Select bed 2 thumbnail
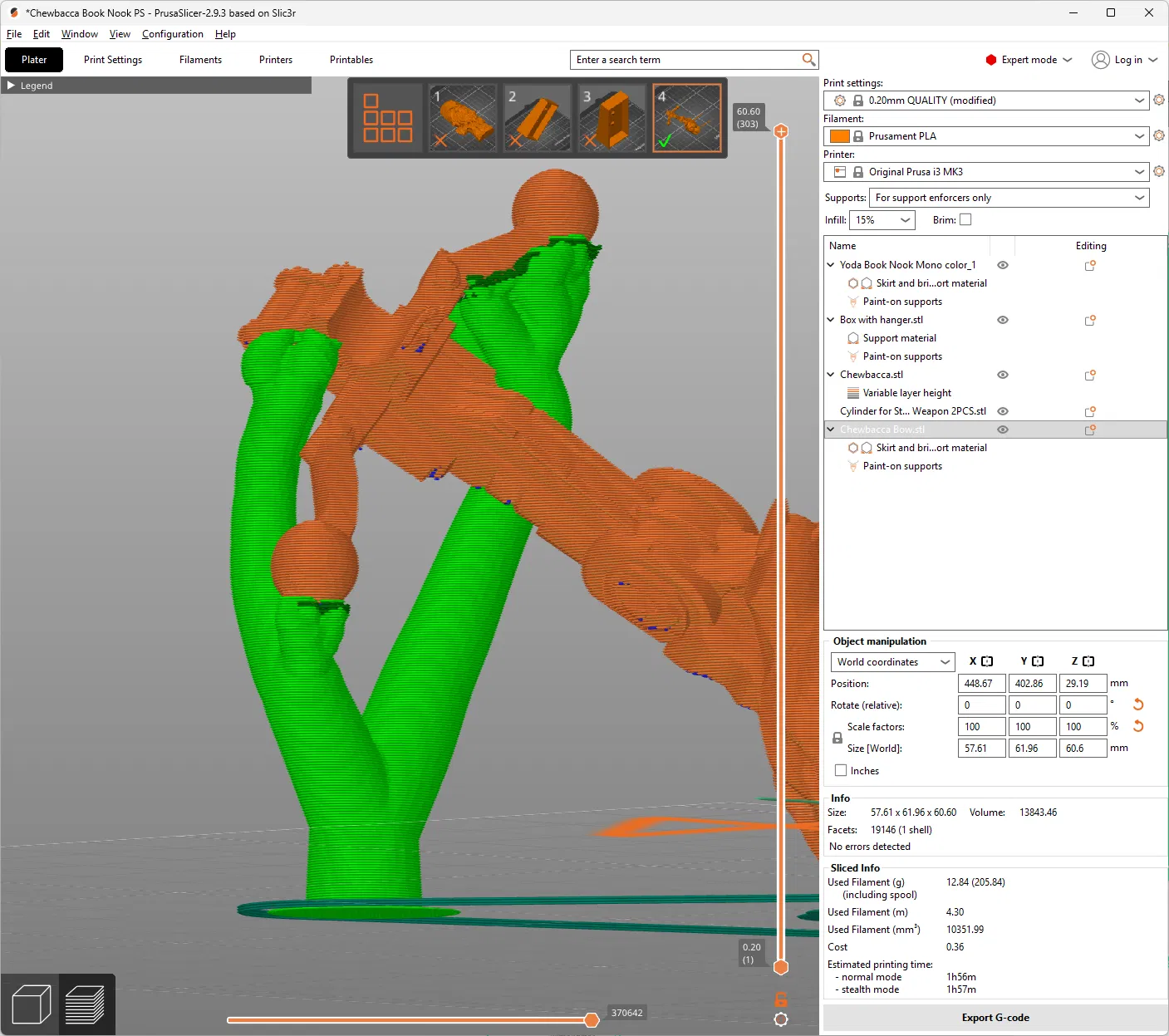The height and width of the screenshot is (1036, 1169). tap(538, 118)
